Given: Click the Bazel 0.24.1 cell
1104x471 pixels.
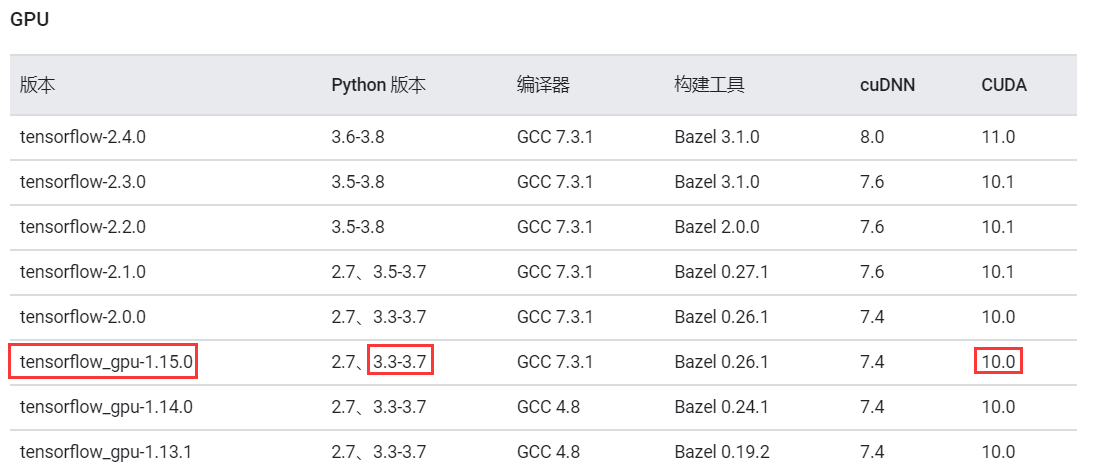Looking at the screenshot, I should click(x=721, y=407).
